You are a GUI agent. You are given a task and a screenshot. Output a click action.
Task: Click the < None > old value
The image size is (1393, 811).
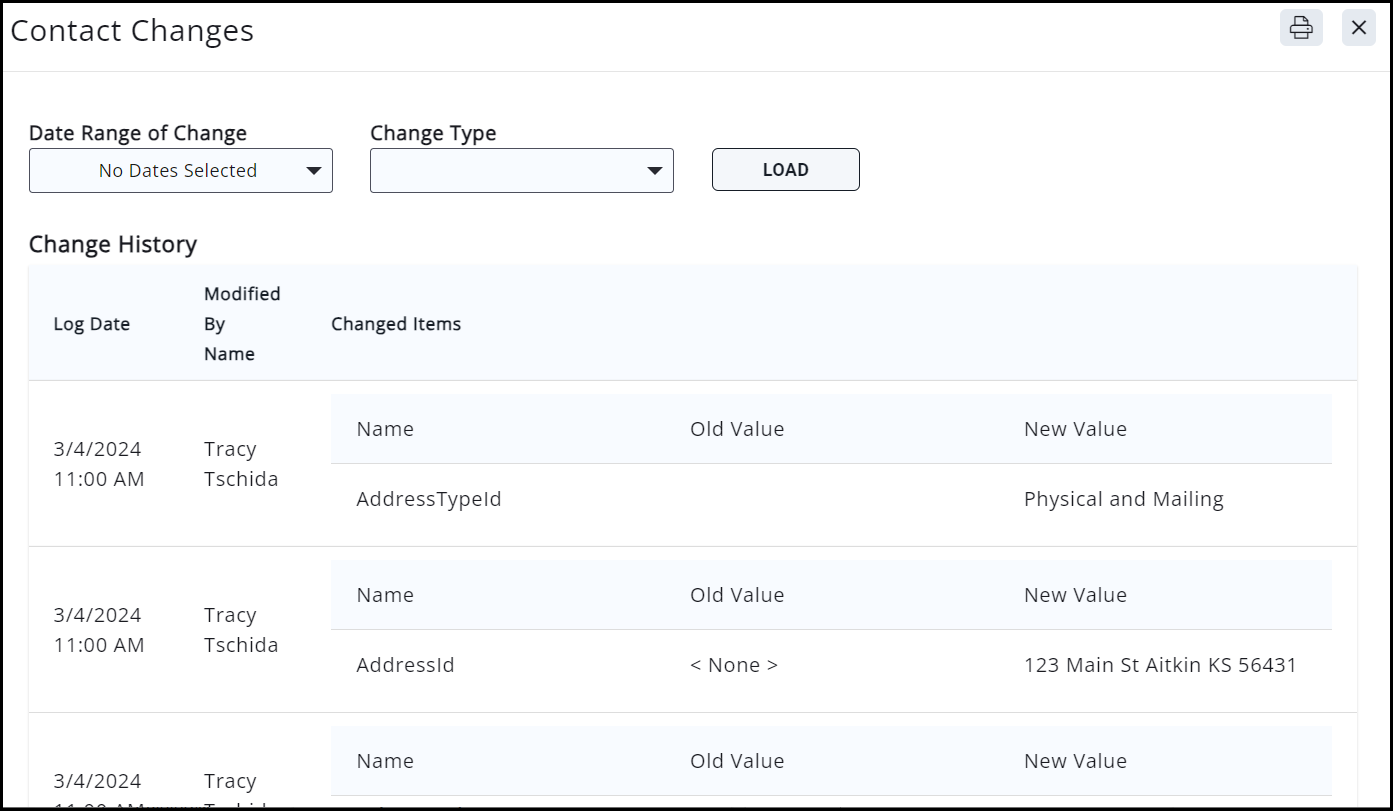(733, 665)
